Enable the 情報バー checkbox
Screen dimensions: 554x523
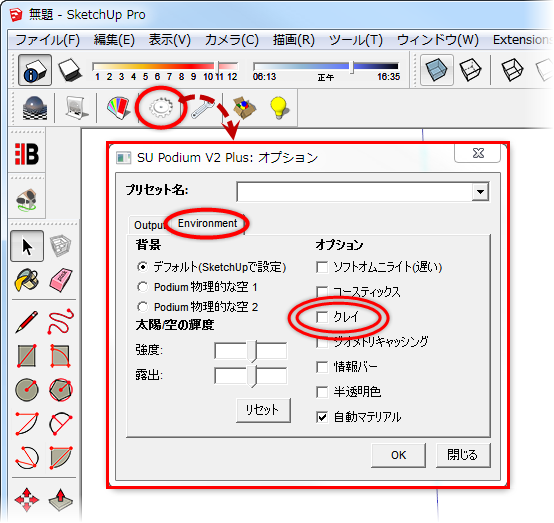[x=322, y=367]
